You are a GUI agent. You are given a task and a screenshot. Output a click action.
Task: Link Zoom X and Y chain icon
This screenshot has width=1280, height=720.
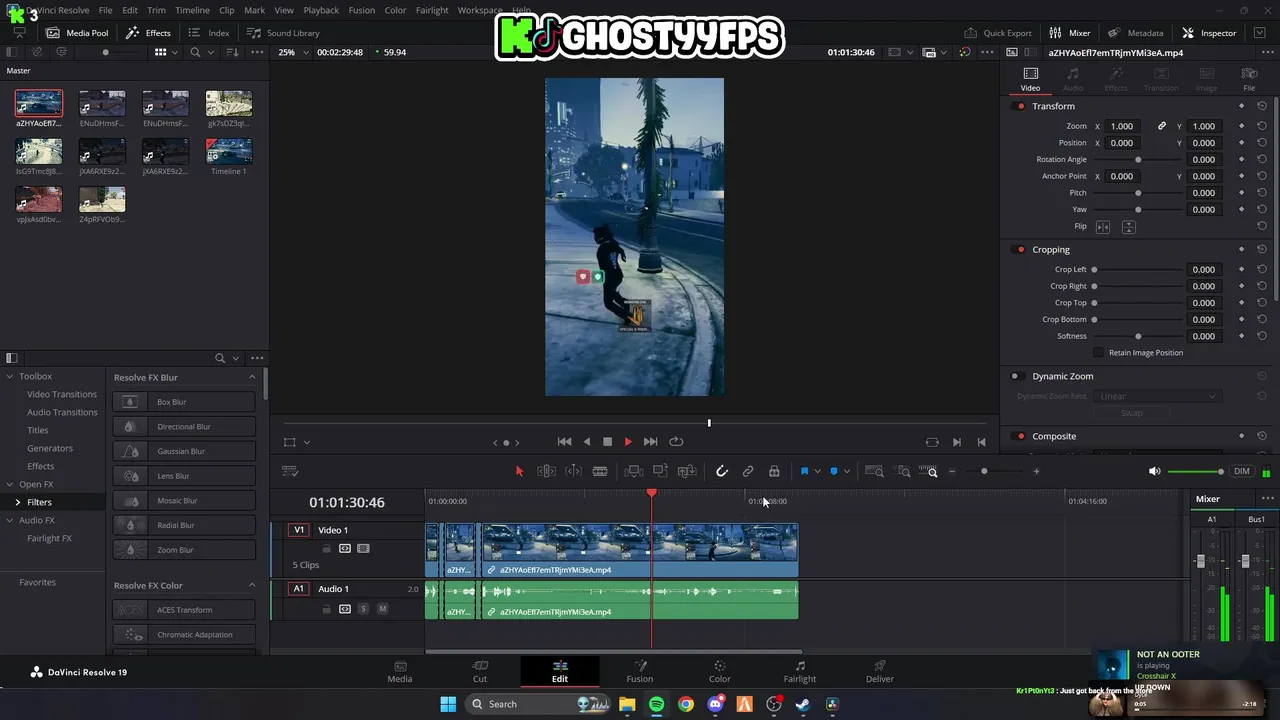[1162, 126]
